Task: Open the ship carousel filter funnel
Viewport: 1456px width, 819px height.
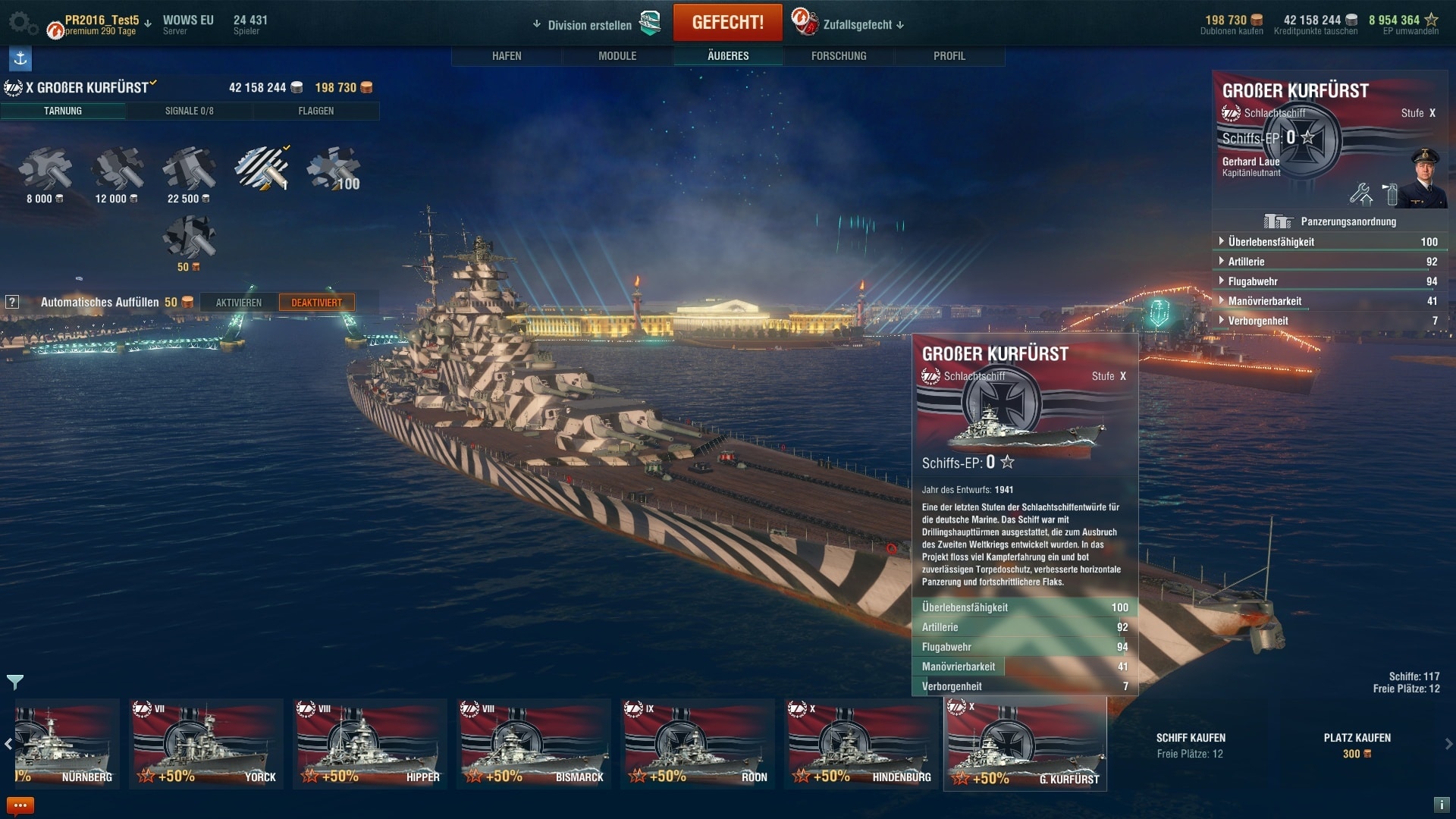Action: [x=15, y=681]
